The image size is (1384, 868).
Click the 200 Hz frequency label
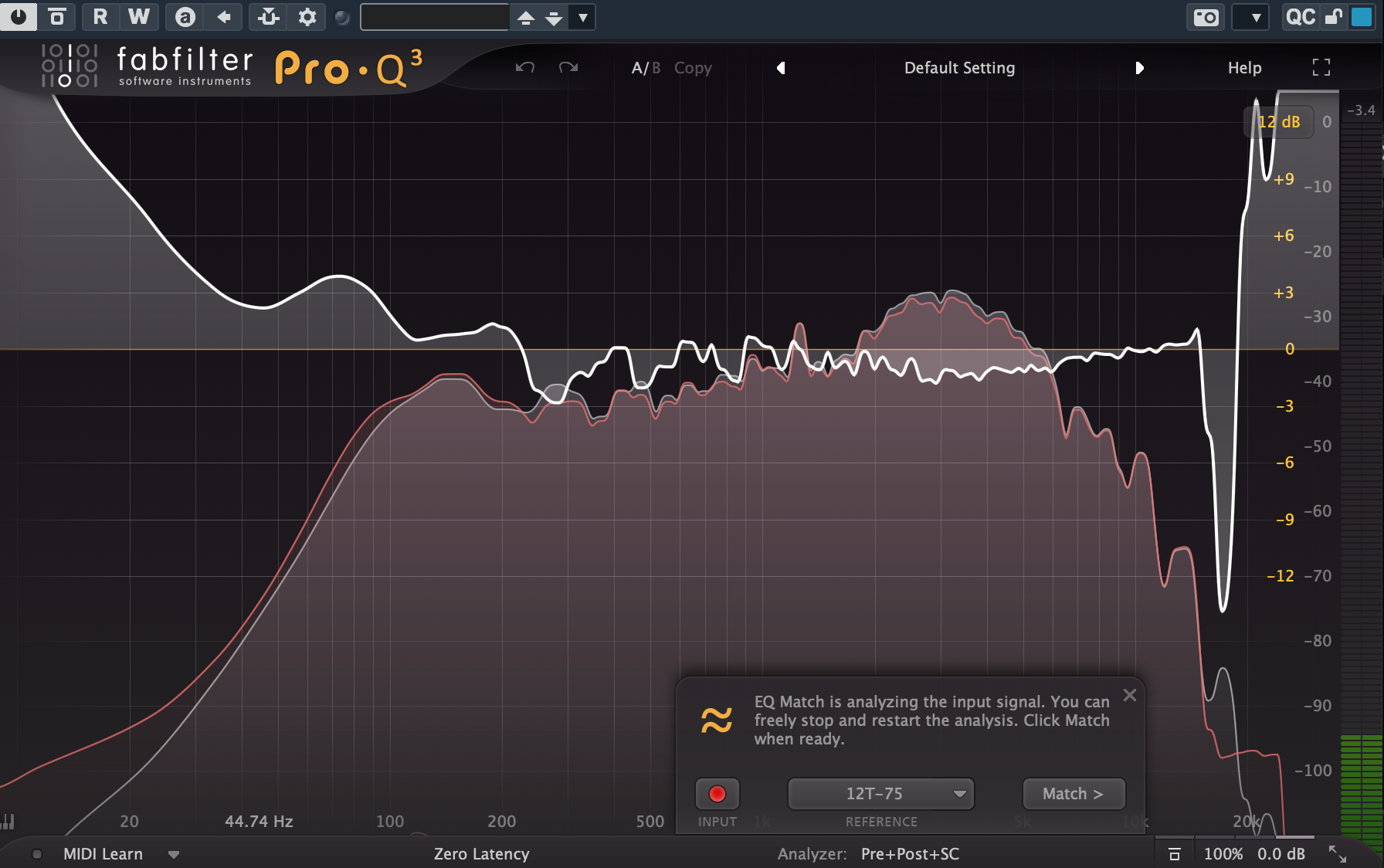(501, 822)
